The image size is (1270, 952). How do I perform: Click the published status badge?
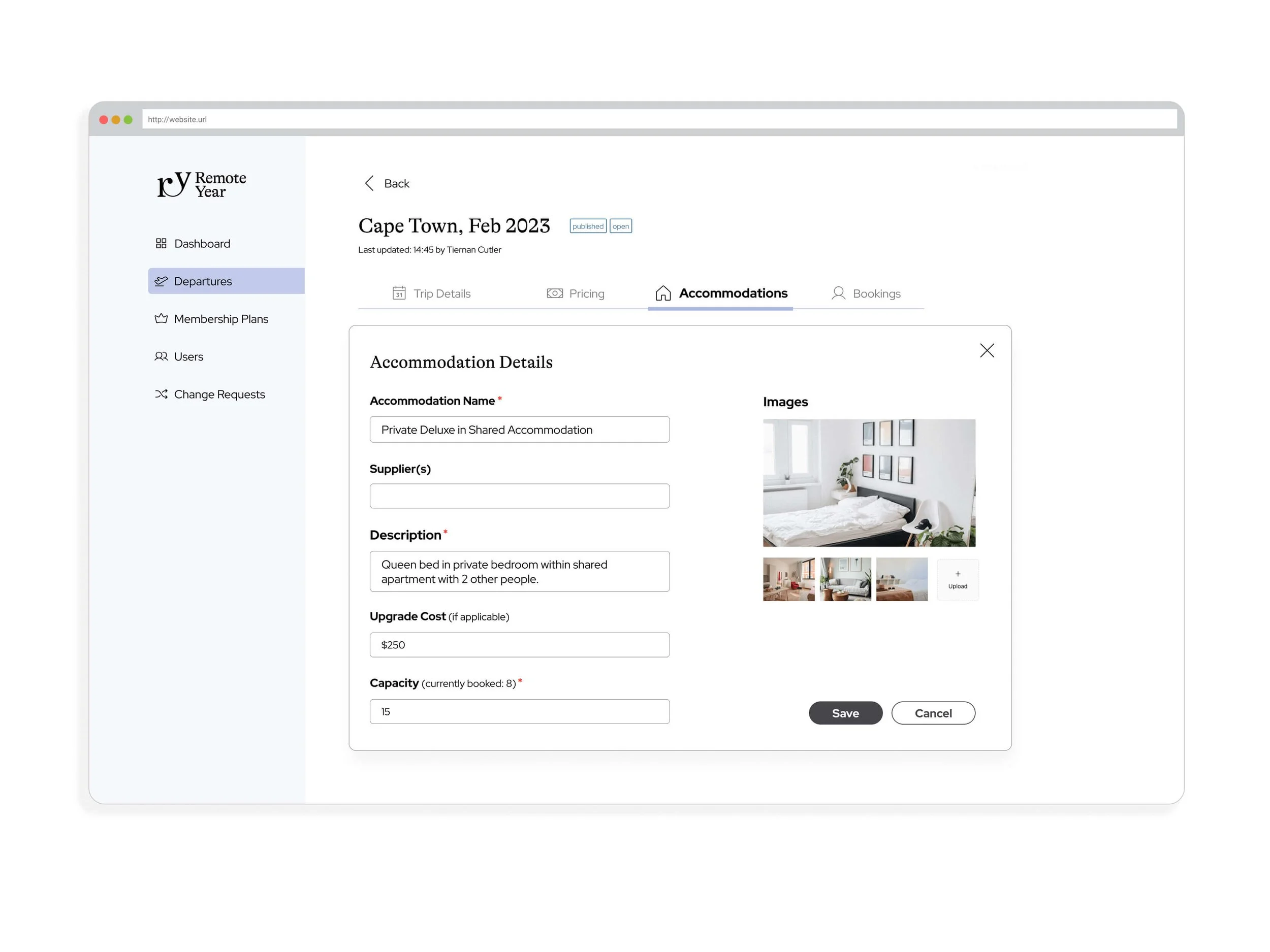pyautogui.click(x=587, y=225)
